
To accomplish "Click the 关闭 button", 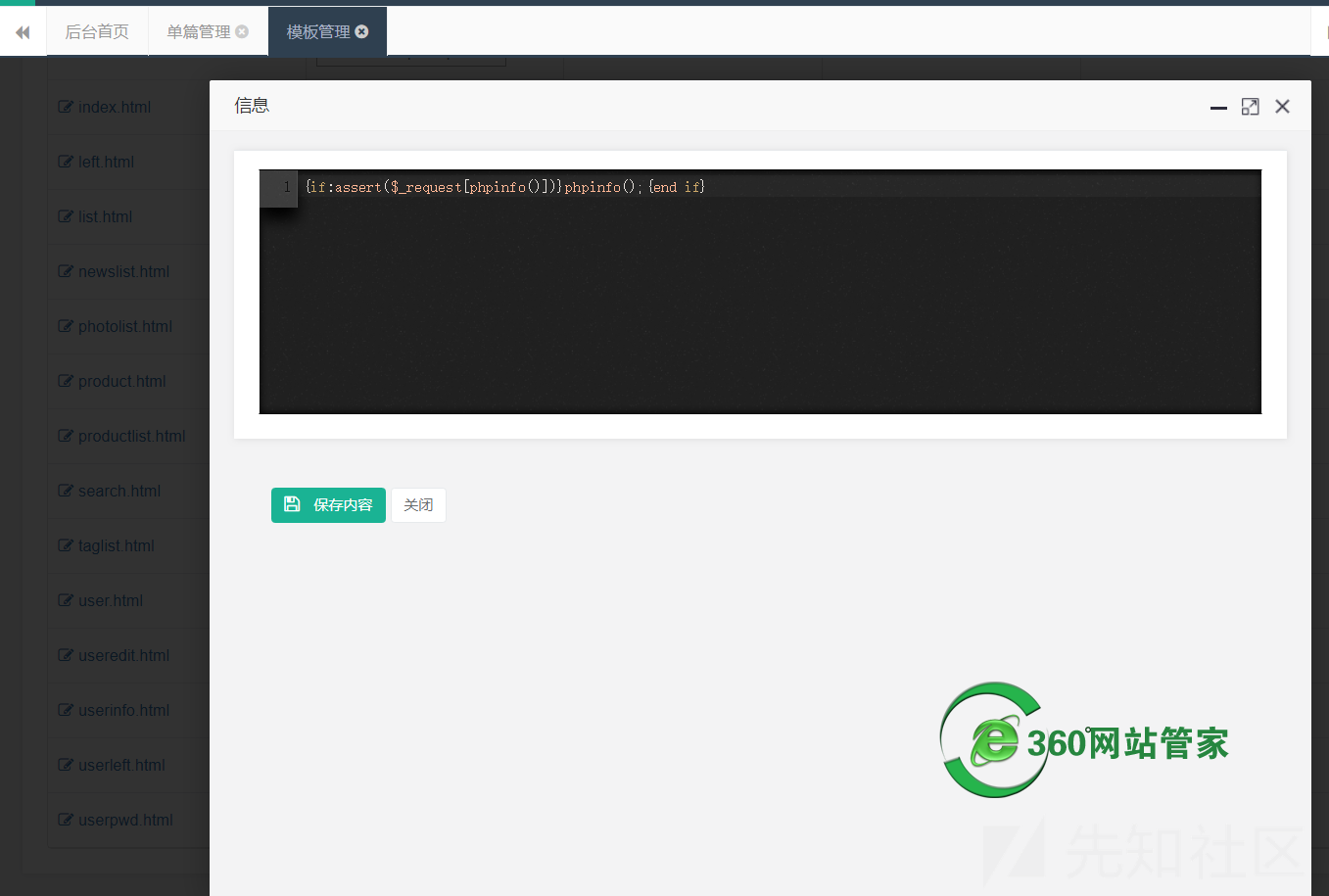I will point(418,505).
